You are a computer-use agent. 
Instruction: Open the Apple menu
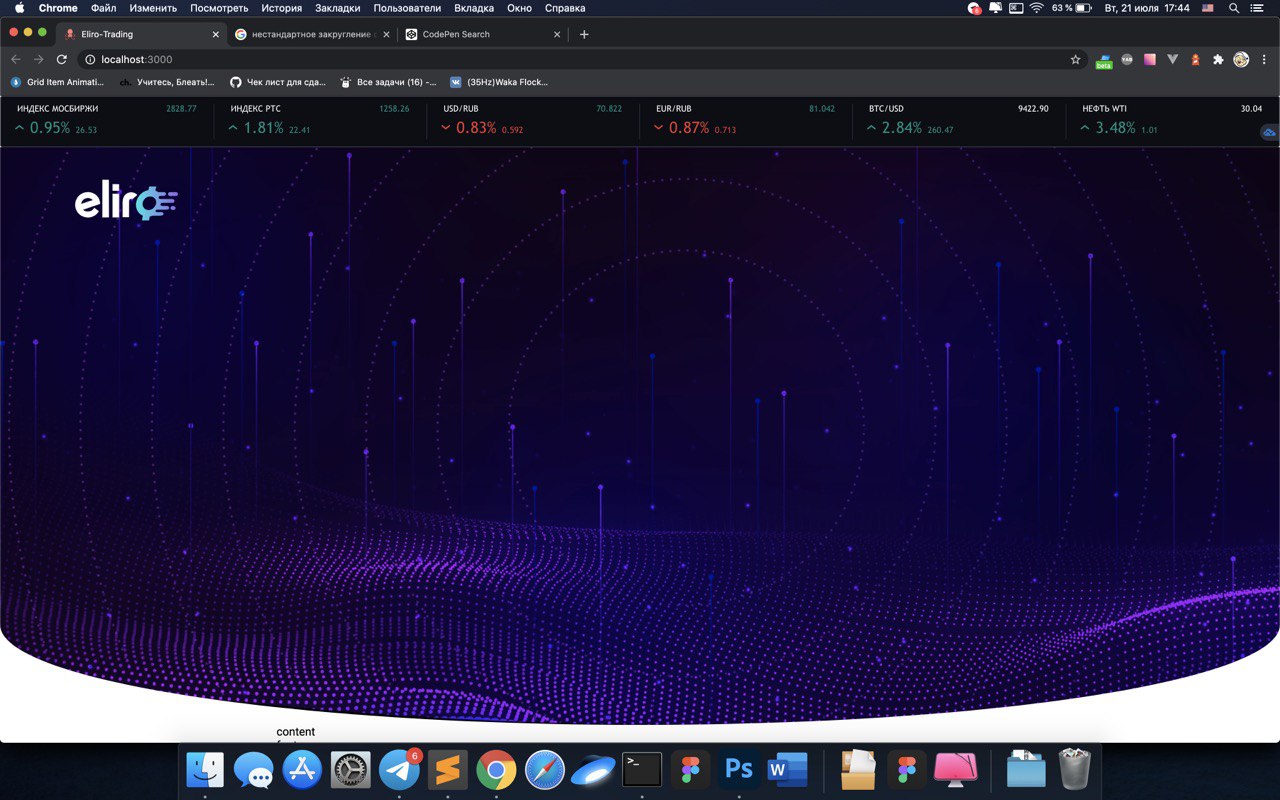[x=19, y=8]
